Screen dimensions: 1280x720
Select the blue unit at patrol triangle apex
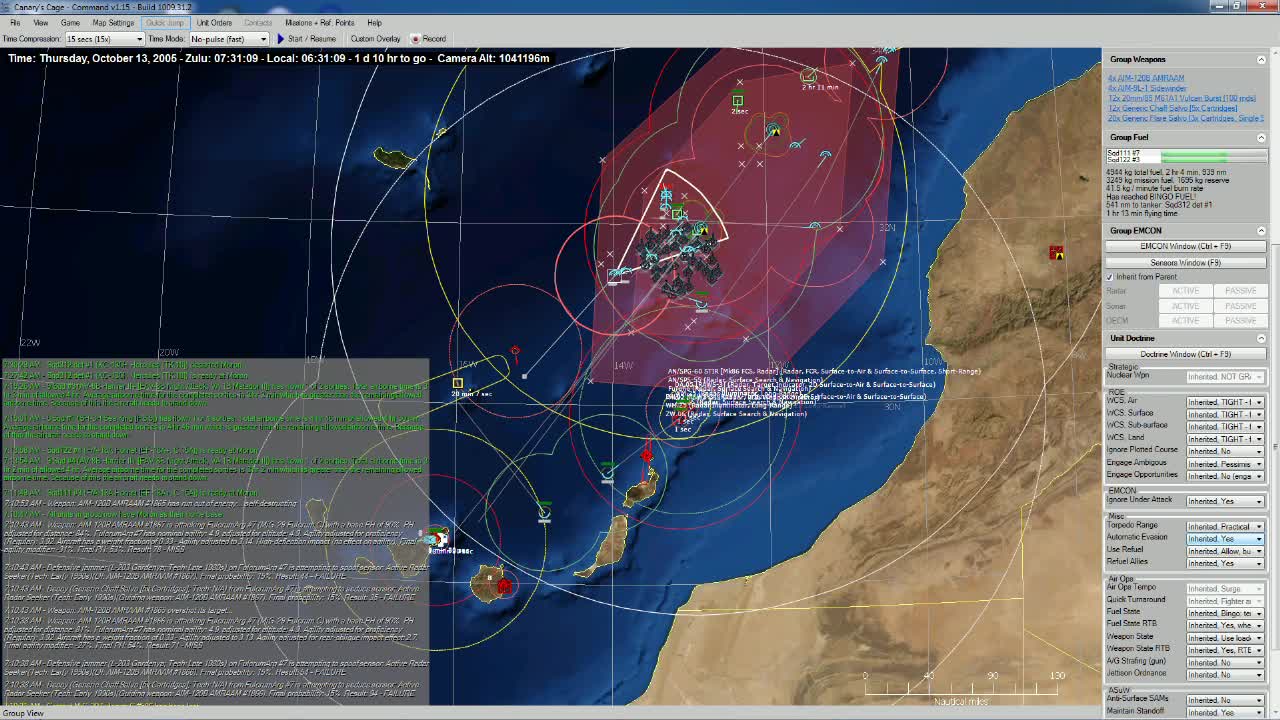(x=666, y=196)
